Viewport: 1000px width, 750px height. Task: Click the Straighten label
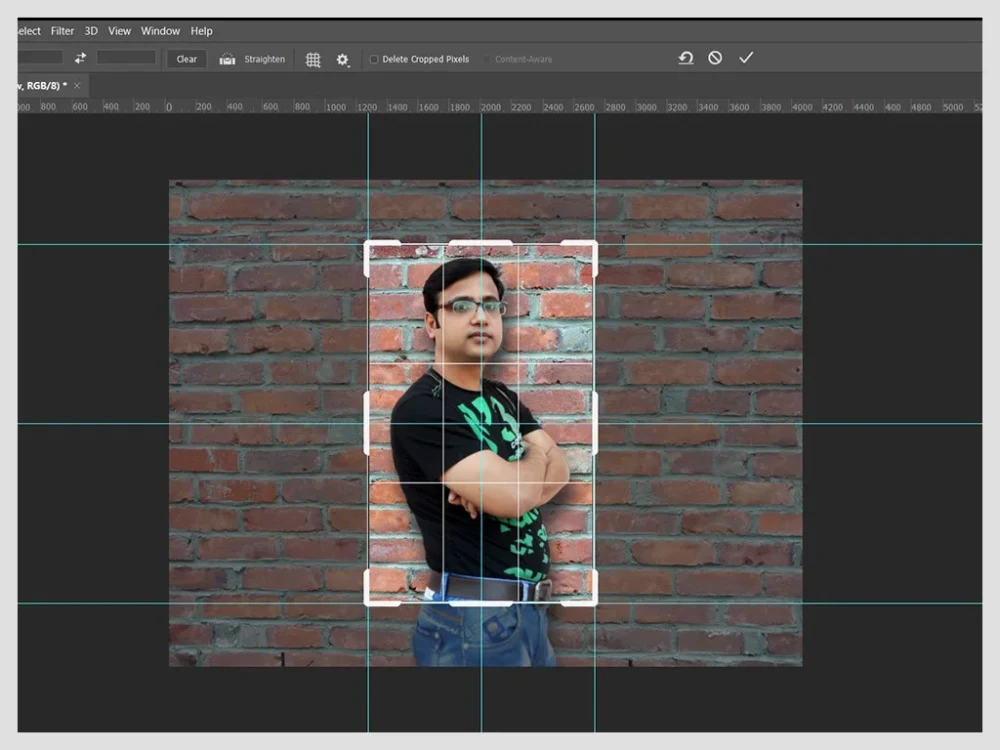coord(265,59)
